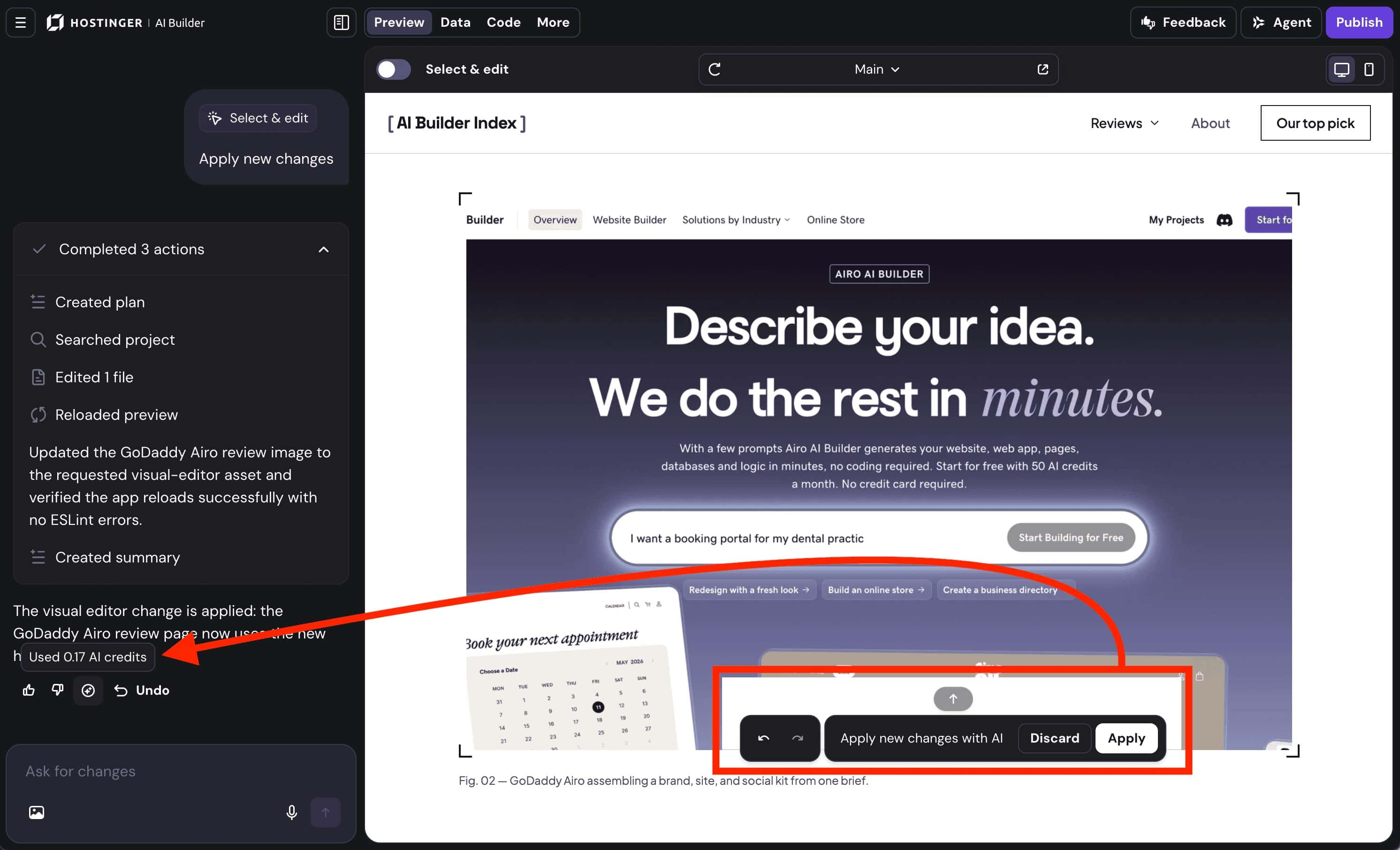Screen dimensions: 1400x850
Task: Focus the Ask for changes input
Action: pos(181,771)
